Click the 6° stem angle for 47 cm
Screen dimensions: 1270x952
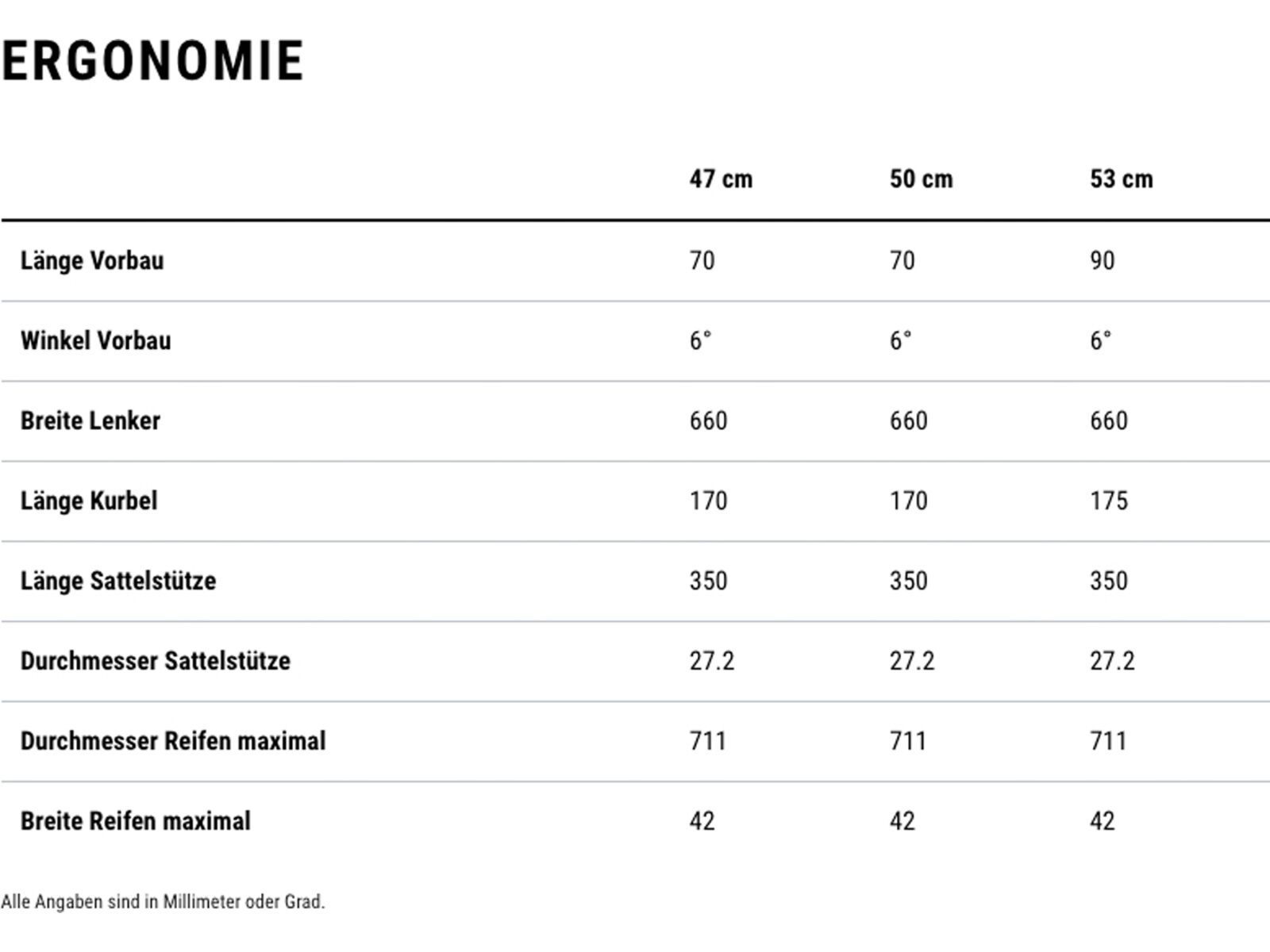tap(700, 341)
